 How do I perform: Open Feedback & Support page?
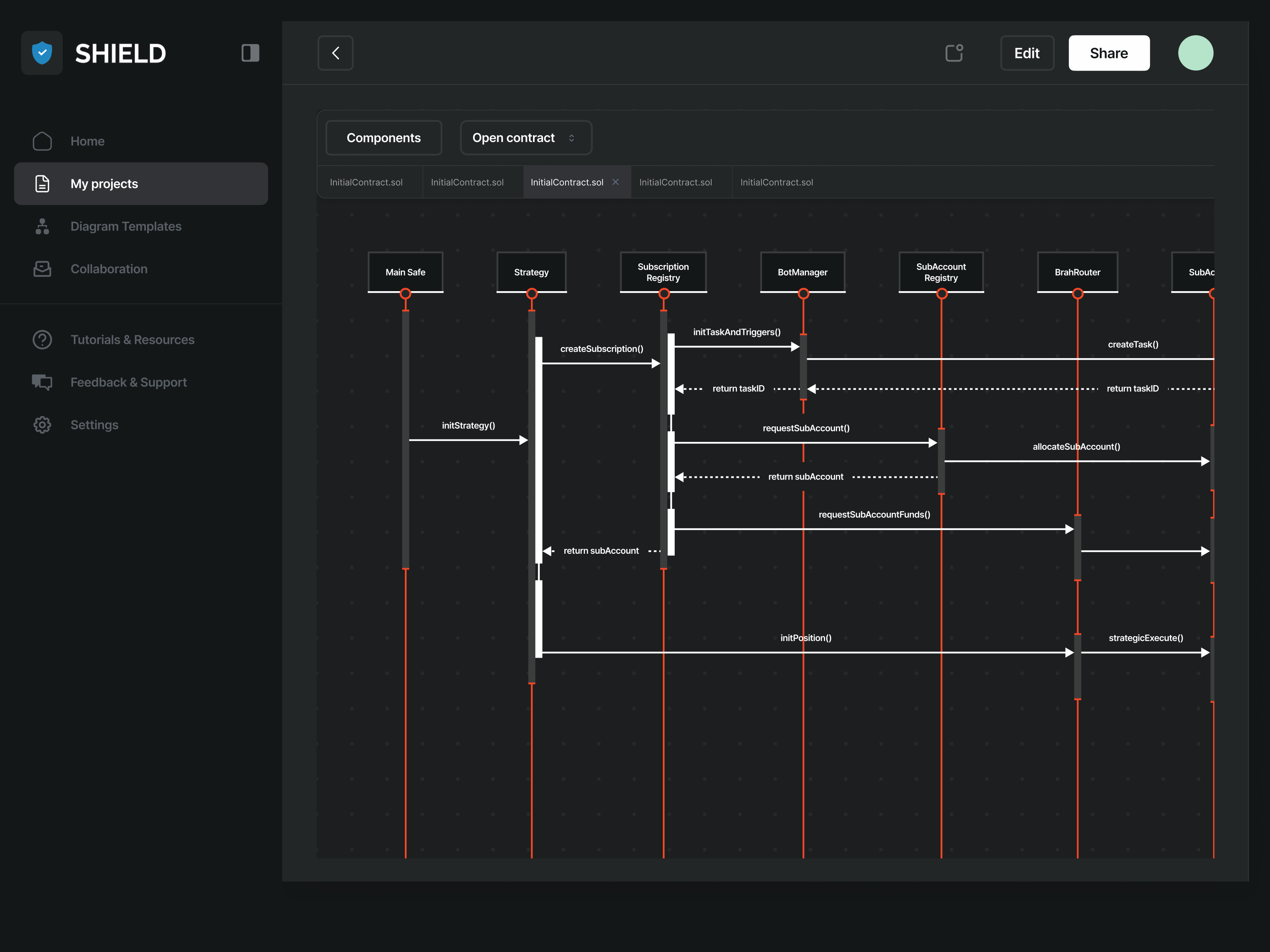tap(129, 382)
